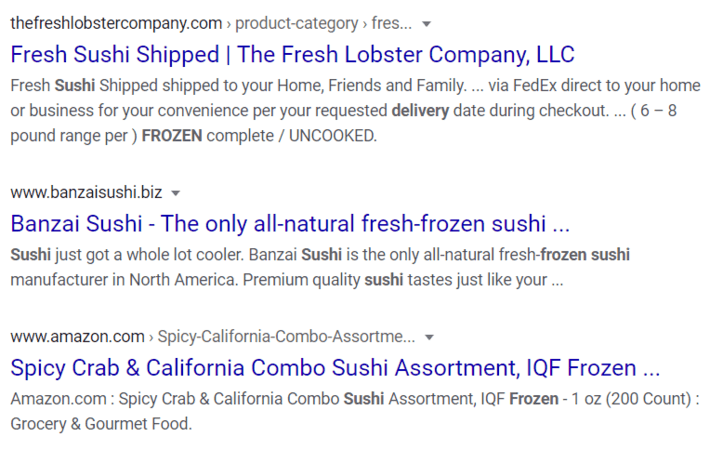Open the dropdown arrow beside the Amazon URL

tap(428, 336)
